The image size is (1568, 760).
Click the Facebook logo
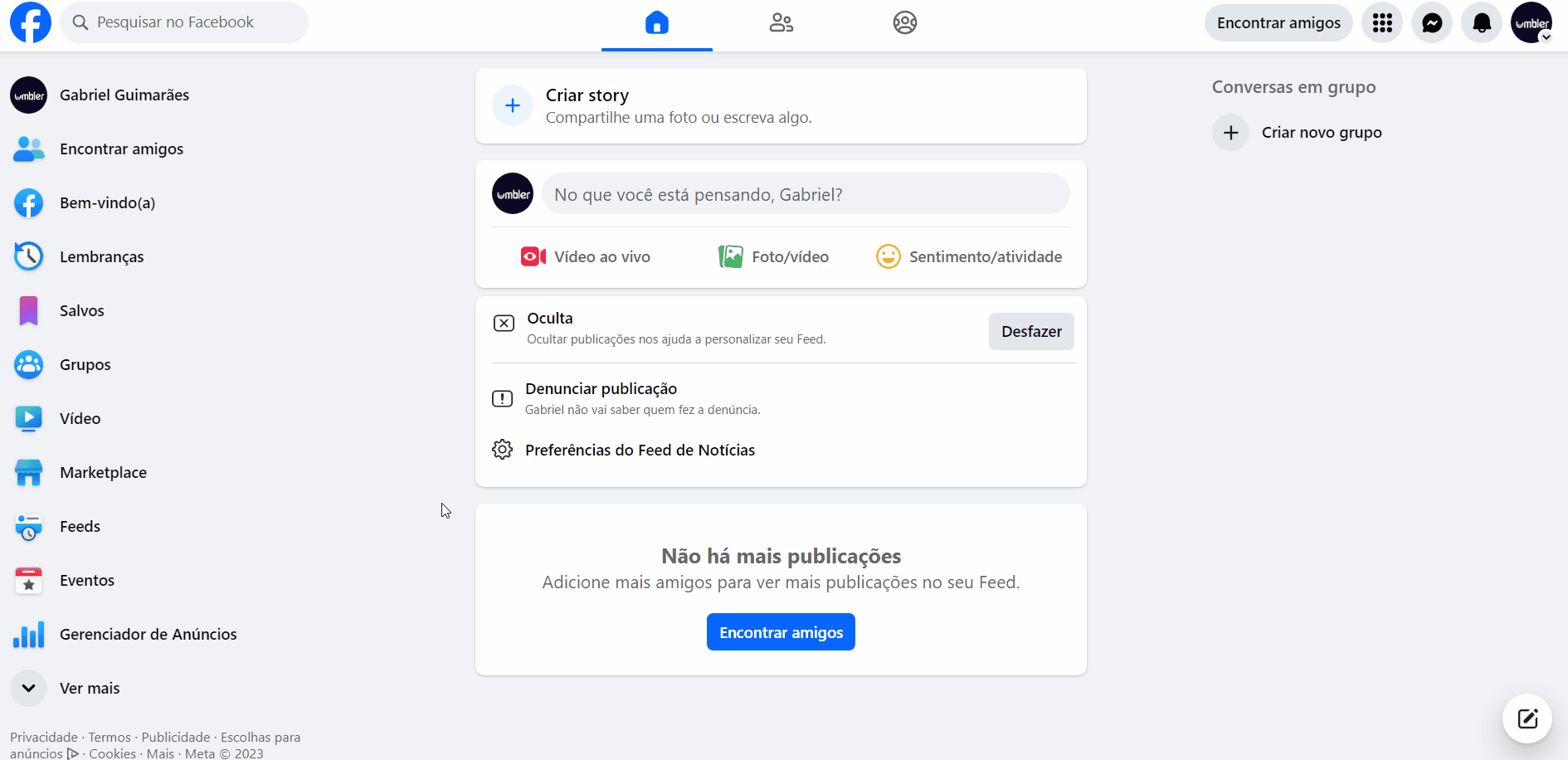pyautogui.click(x=31, y=22)
